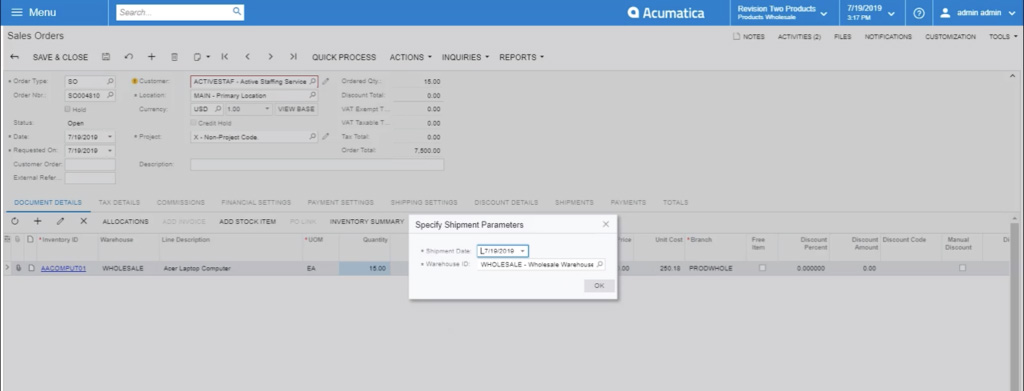Refresh the document details grid
This screenshot has width=1024, height=391.
tap(15, 221)
